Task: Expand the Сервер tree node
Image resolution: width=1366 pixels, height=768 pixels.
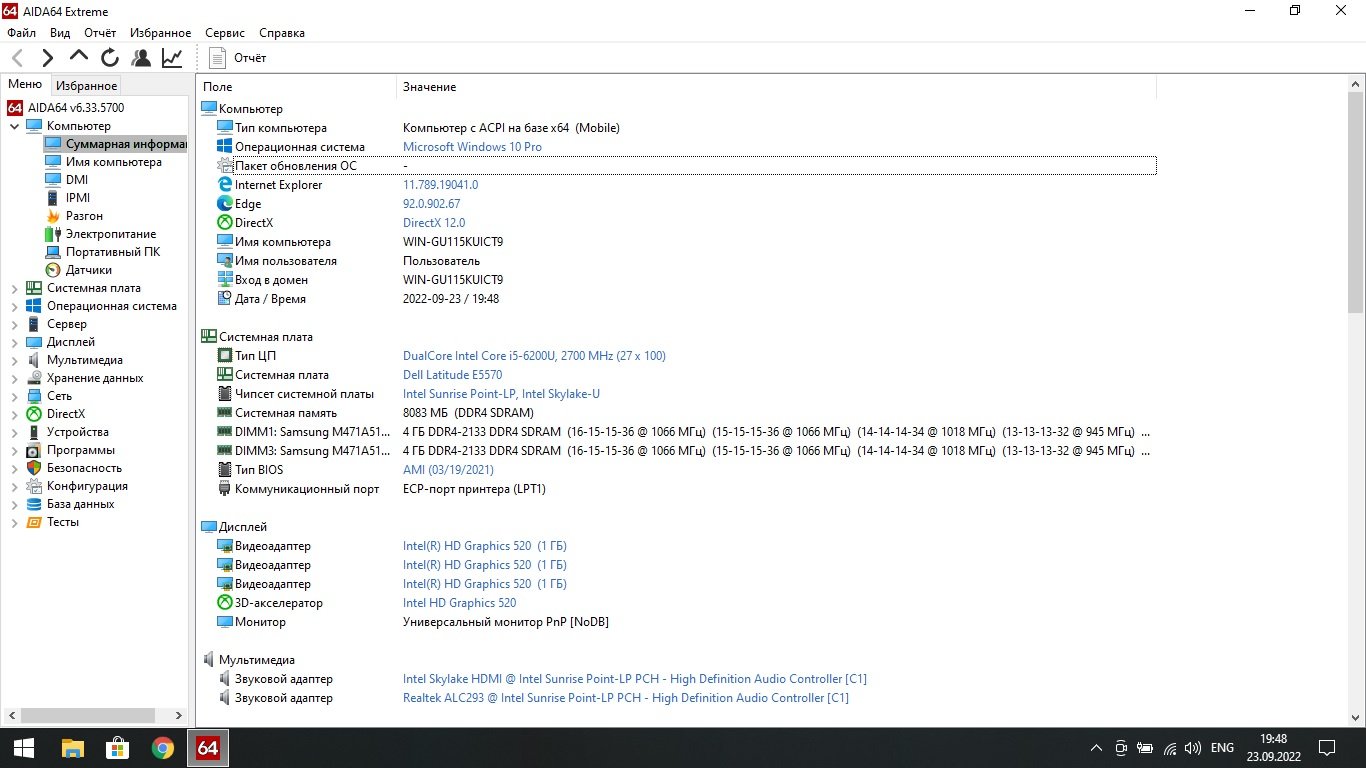Action: [x=14, y=324]
